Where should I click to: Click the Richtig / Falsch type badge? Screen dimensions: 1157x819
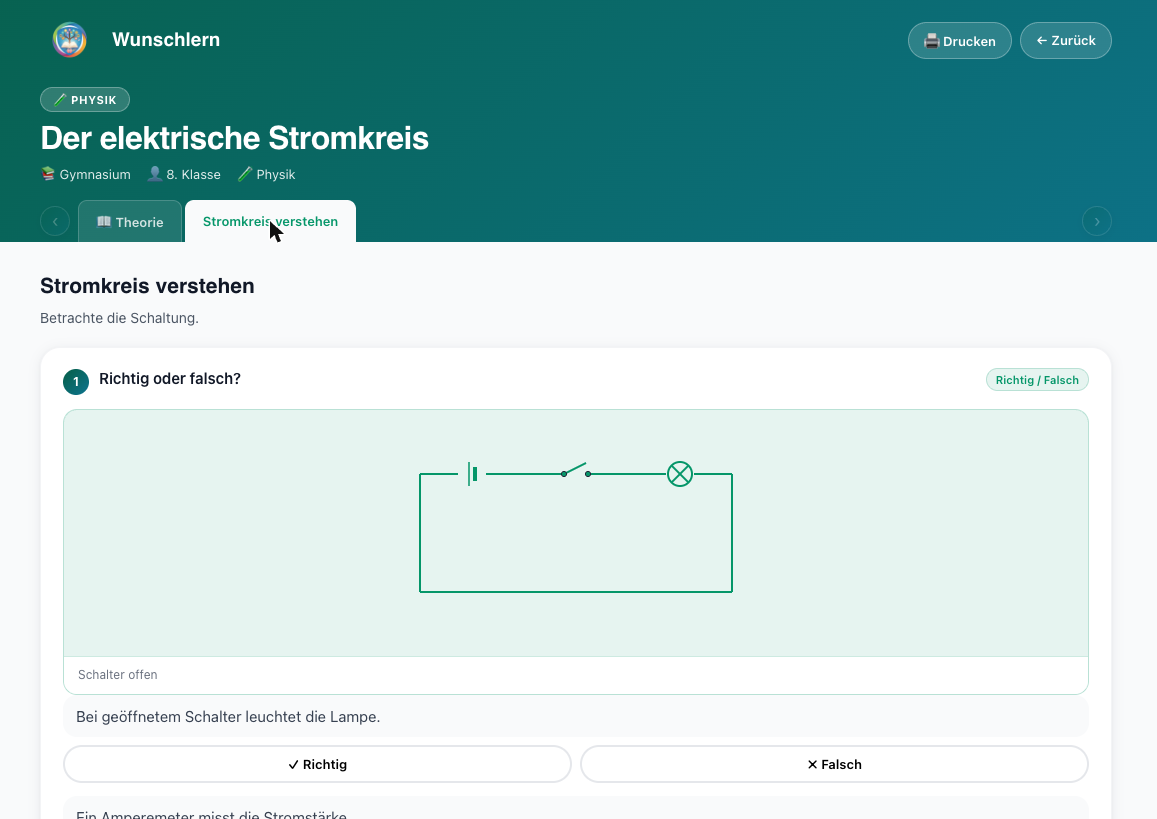pos(1037,380)
